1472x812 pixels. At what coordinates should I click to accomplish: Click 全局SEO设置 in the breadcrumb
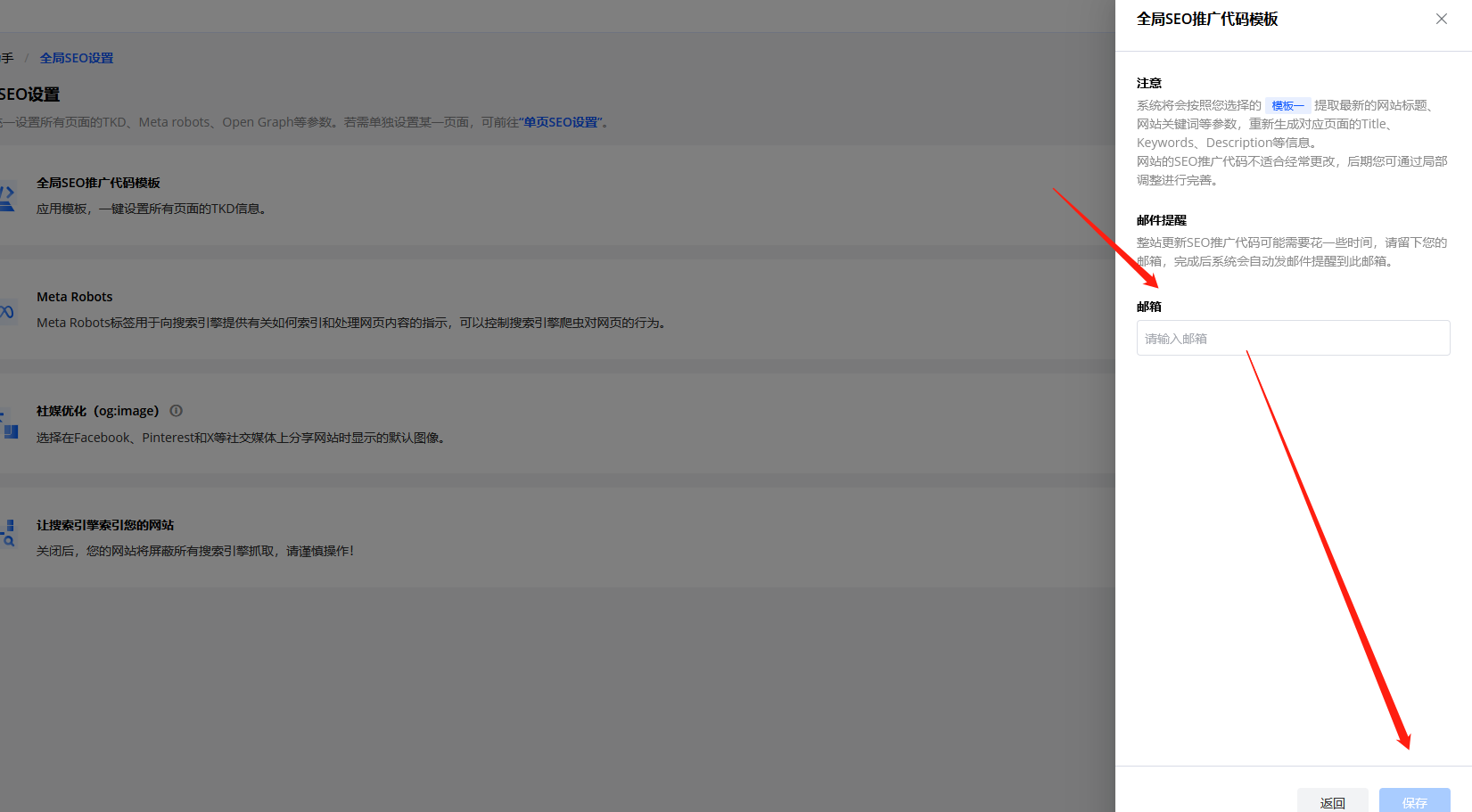click(x=77, y=58)
